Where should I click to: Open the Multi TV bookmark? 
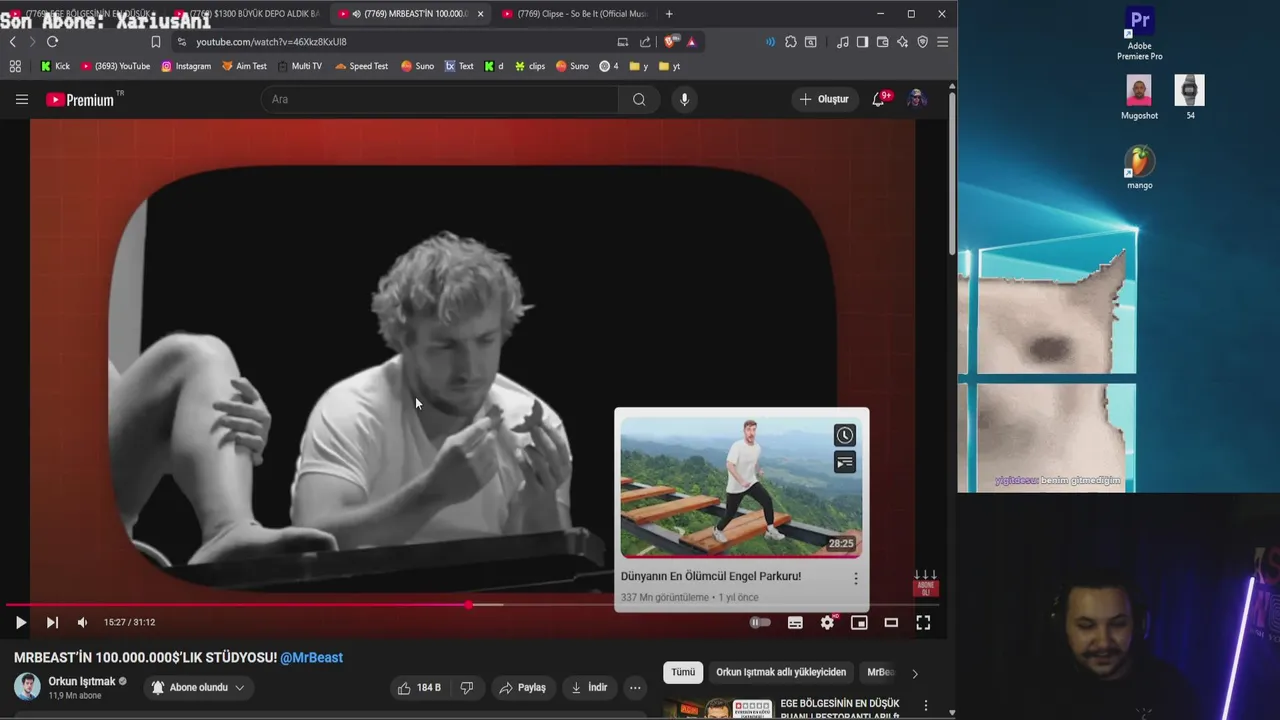[299, 66]
